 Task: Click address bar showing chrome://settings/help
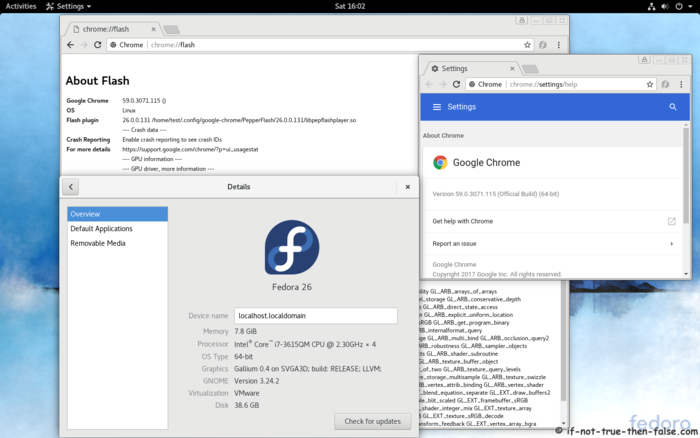(561, 84)
